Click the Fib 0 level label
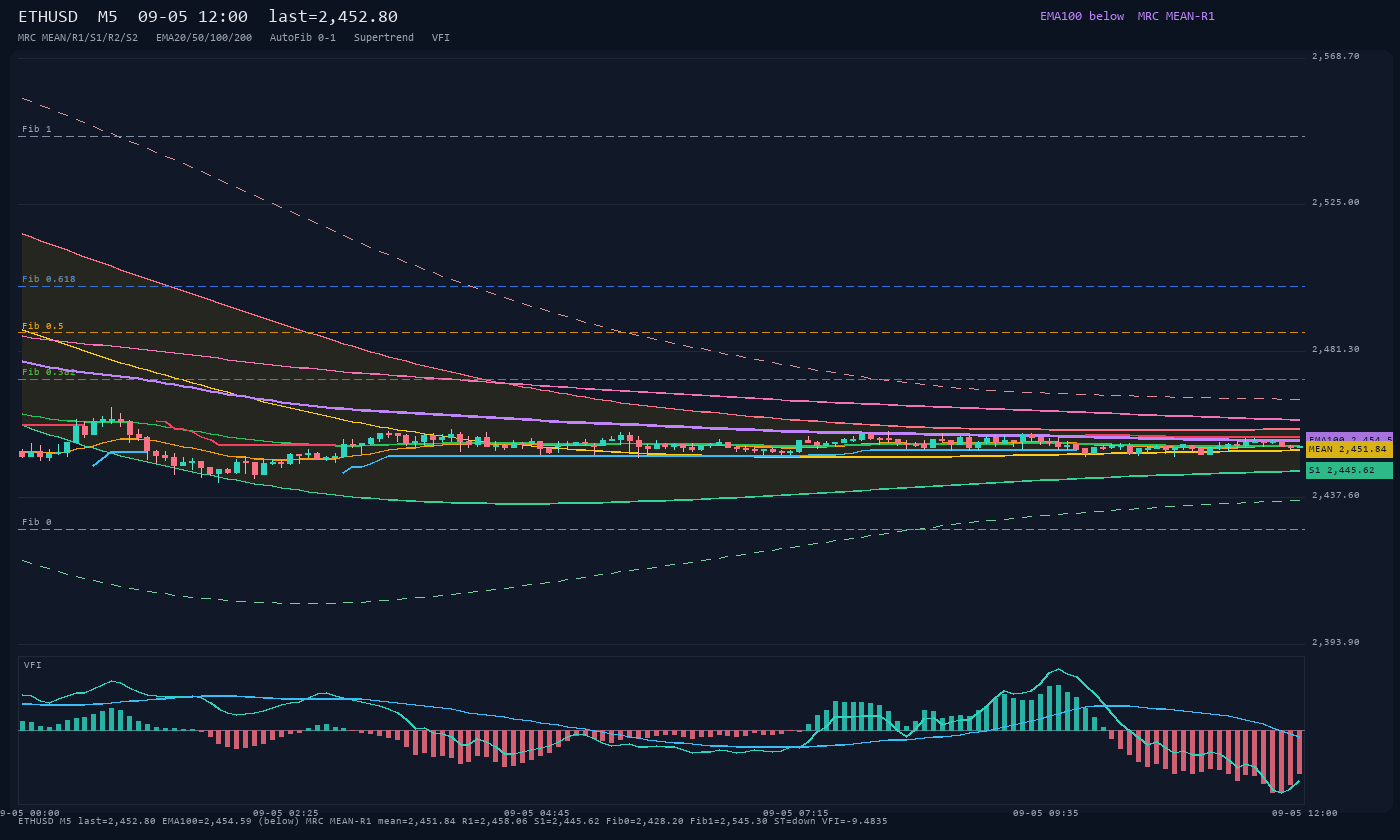The height and width of the screenshot is (840, 1400). click(x=37, y=522)
